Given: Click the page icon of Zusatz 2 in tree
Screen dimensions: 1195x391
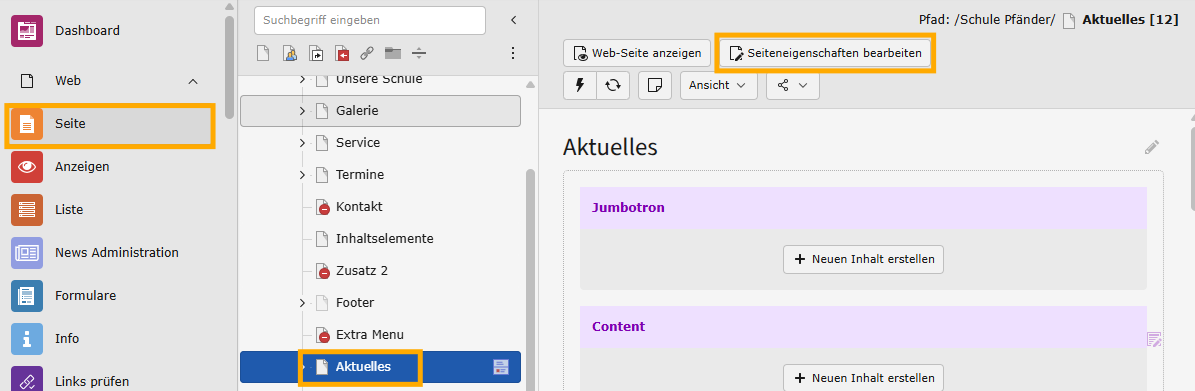Looking at the screenshot, I should point(322,271).
